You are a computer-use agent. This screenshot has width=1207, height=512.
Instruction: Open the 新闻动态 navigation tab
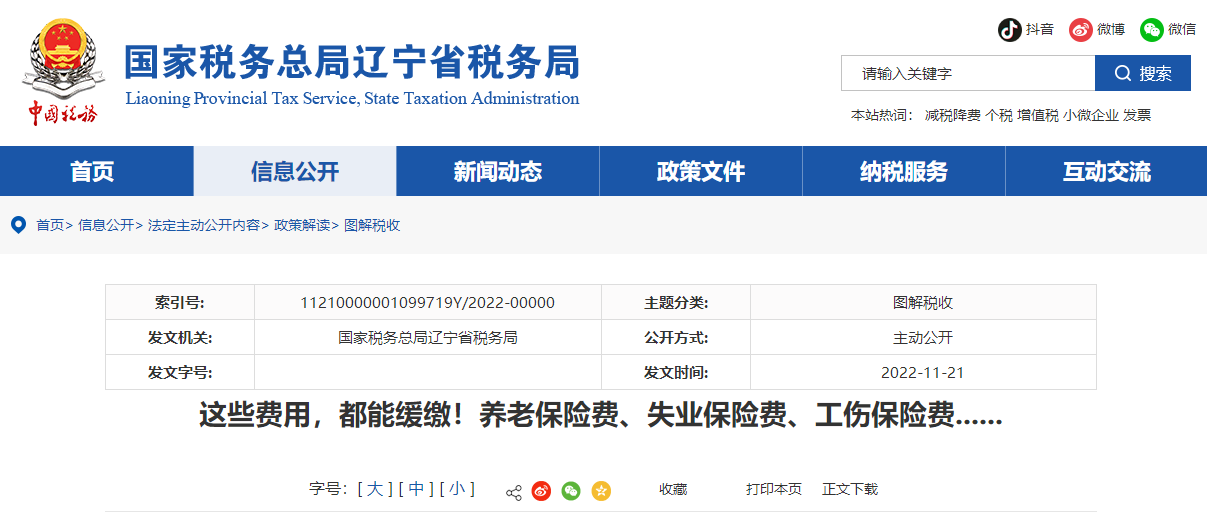click(x=498, y=171)
